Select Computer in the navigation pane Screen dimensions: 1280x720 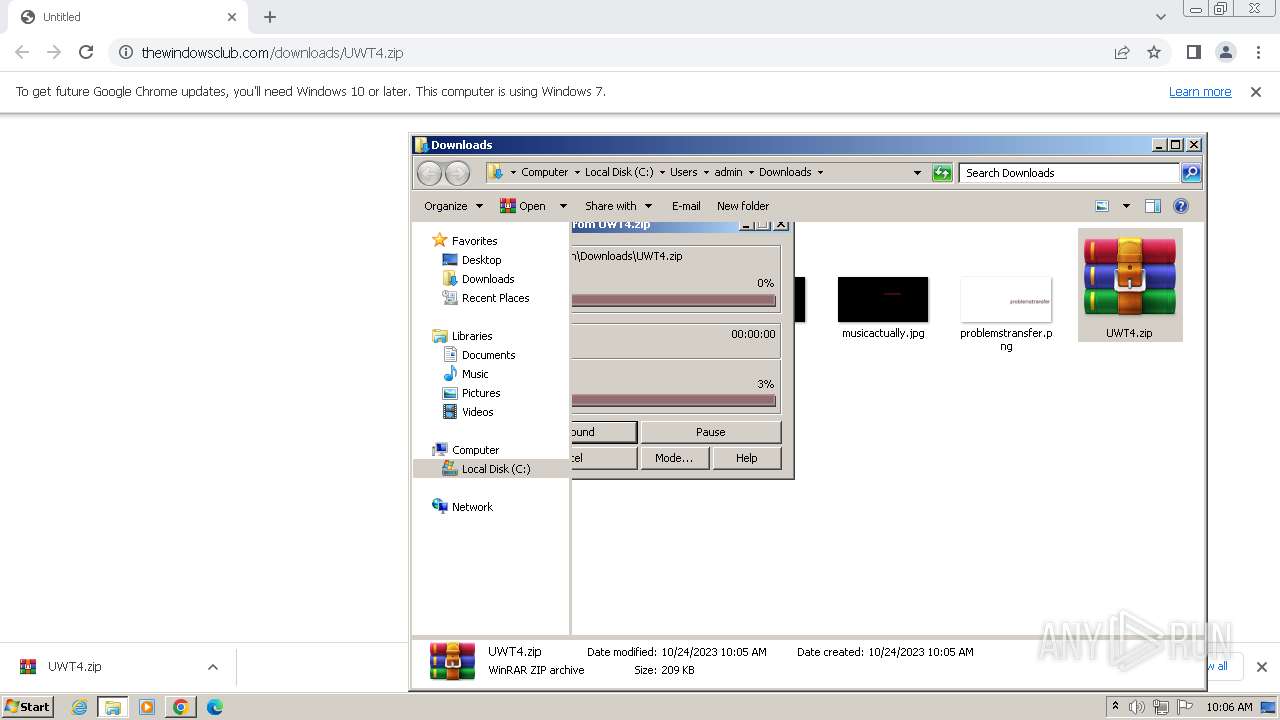tap(475, 450)
